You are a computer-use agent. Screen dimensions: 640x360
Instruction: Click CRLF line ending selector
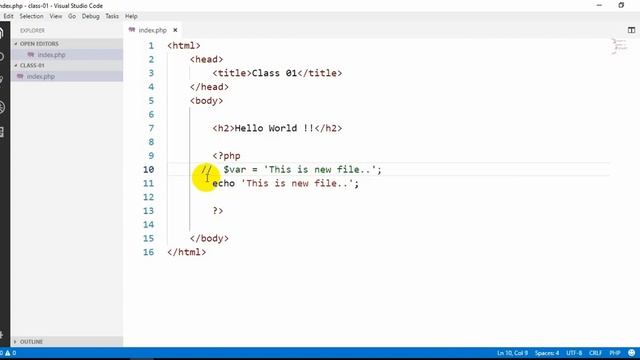(596, 353)
